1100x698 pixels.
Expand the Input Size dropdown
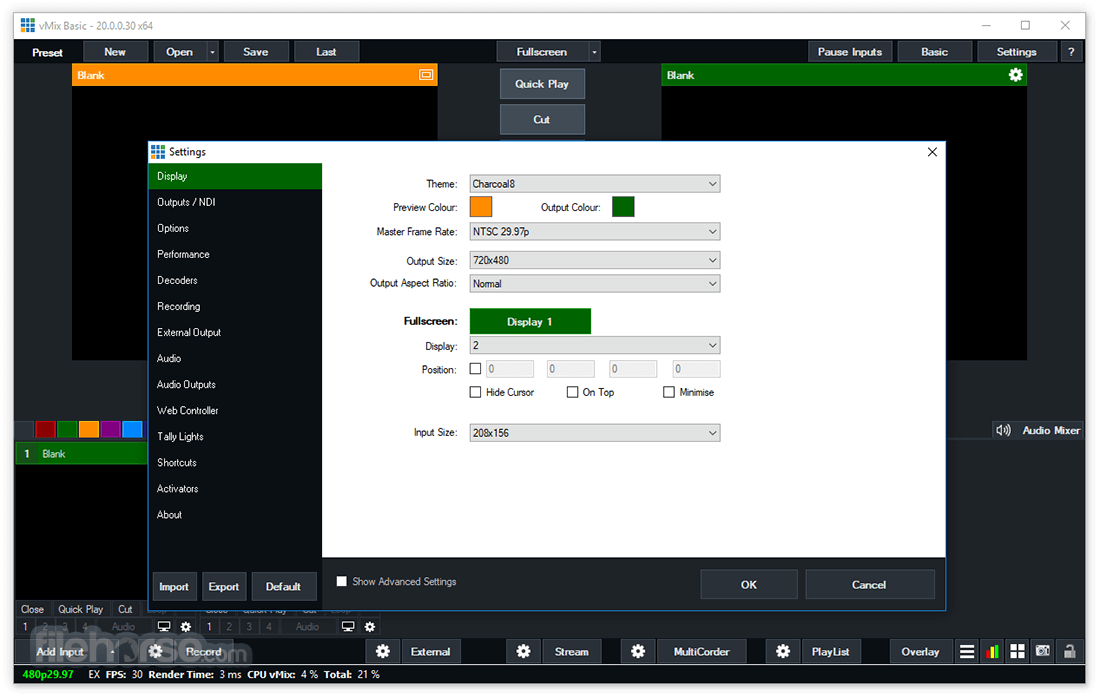[595, 433]
